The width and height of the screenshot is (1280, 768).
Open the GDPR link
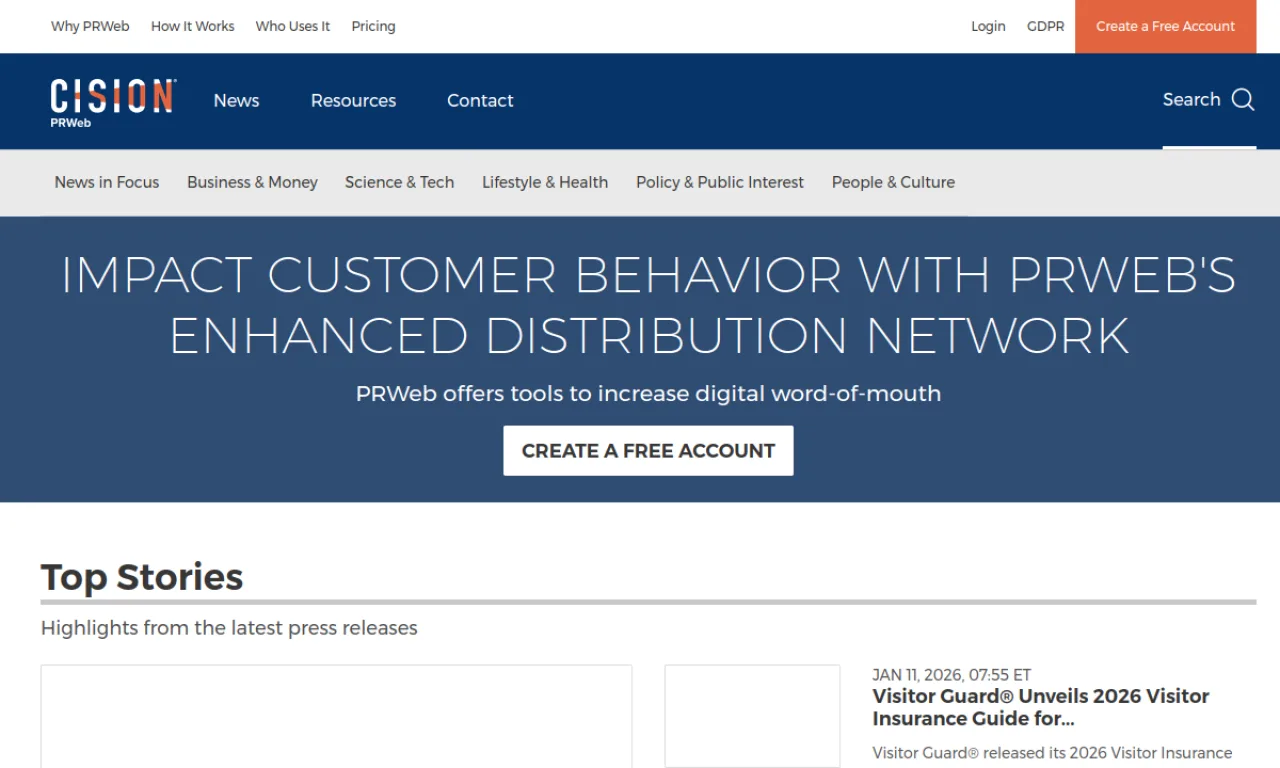(1046, 26)
